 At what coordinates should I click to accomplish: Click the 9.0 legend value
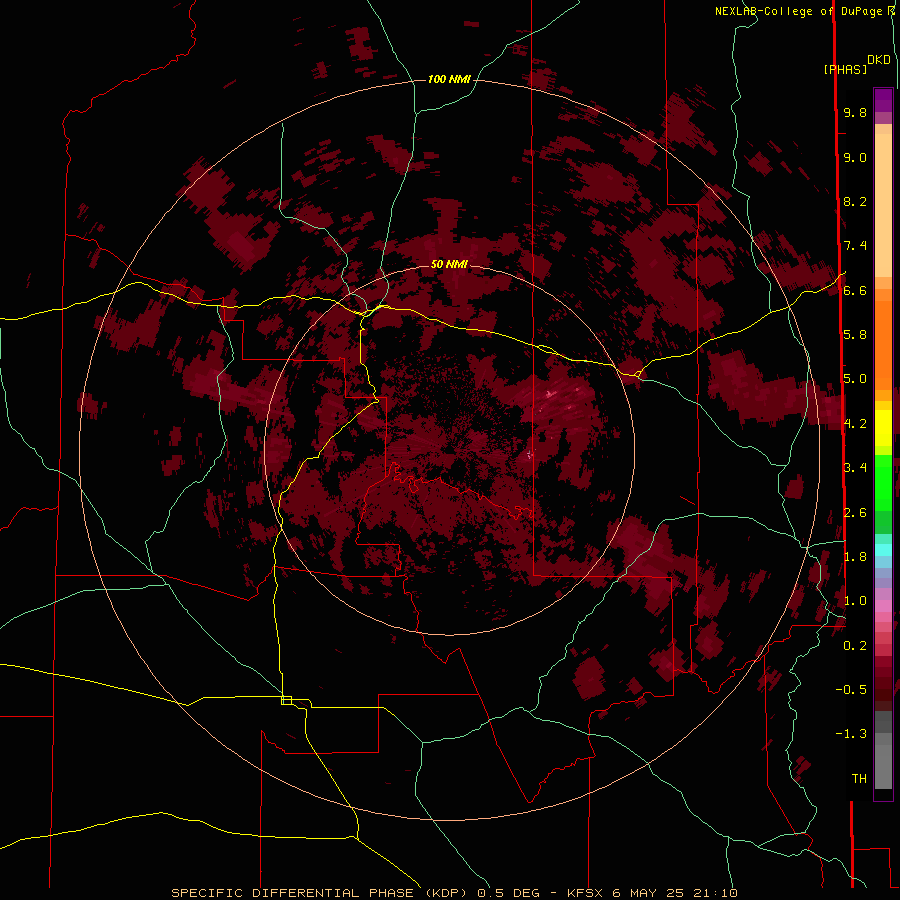point(855,157)
